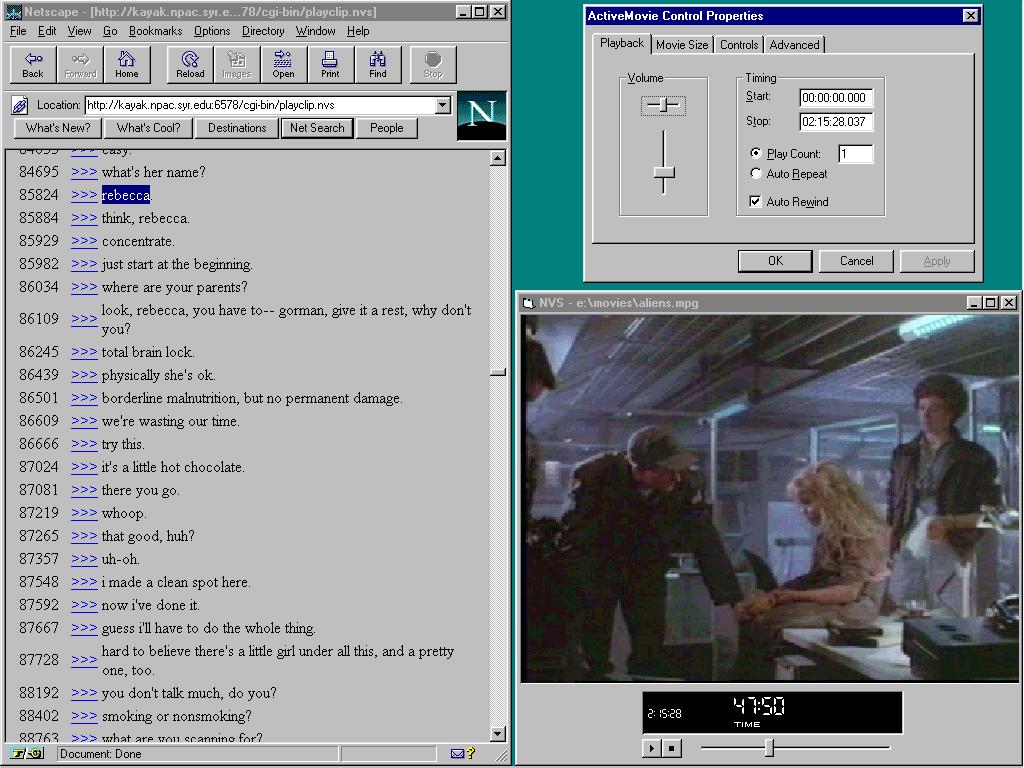Click the mail envelope icon in status bar
The image size is (1024, 768).
point(457,754)
